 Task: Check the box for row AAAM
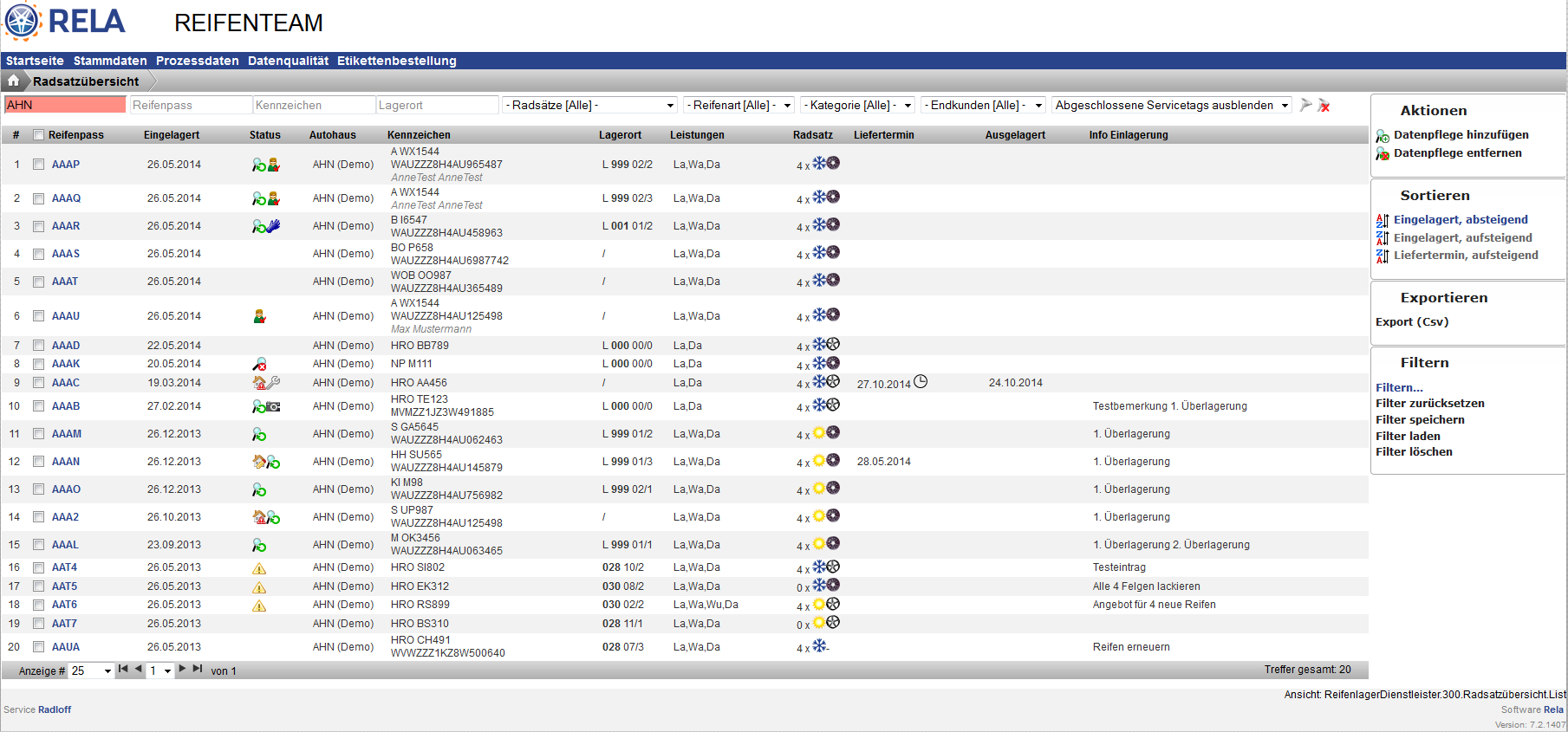pyautogui.click(x=38, y=434)
